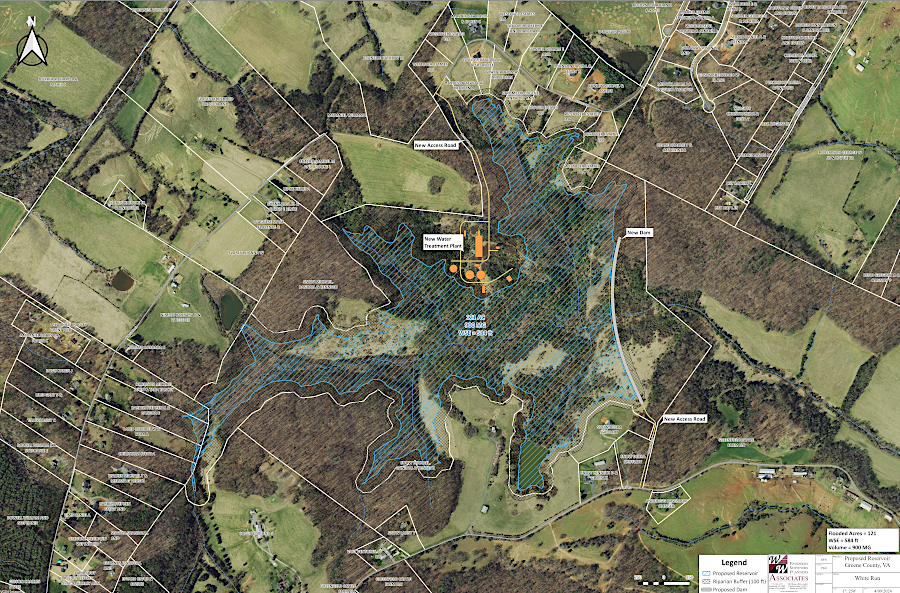This screenshot has width=900, height=593.
Task: Click the tall orange treatment plant building symbol
Action: (x=479, y=246)
